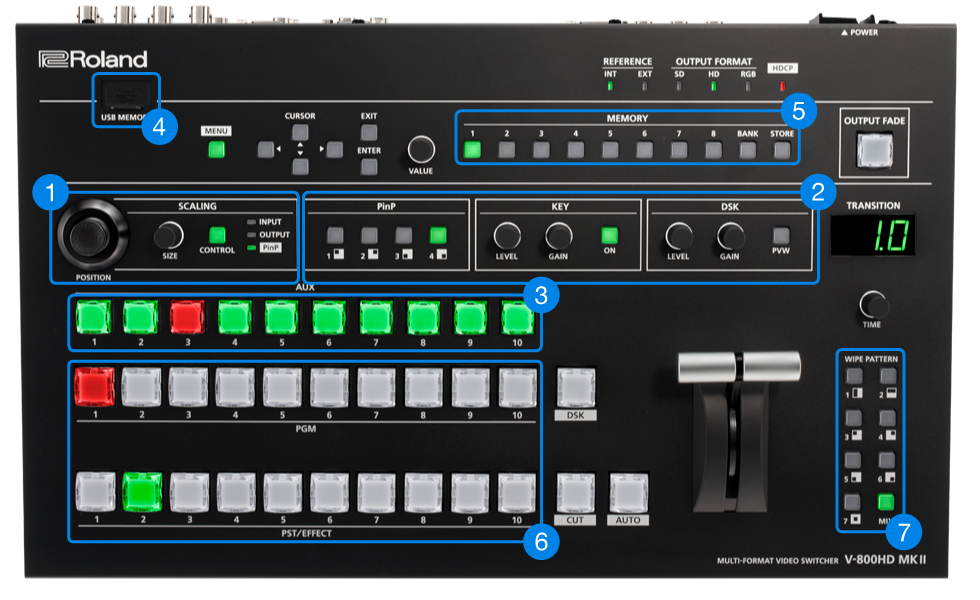The width and height of the screenshot is (980, 600).
Task: Click the CUT transition button
Action: pos(576,492)
